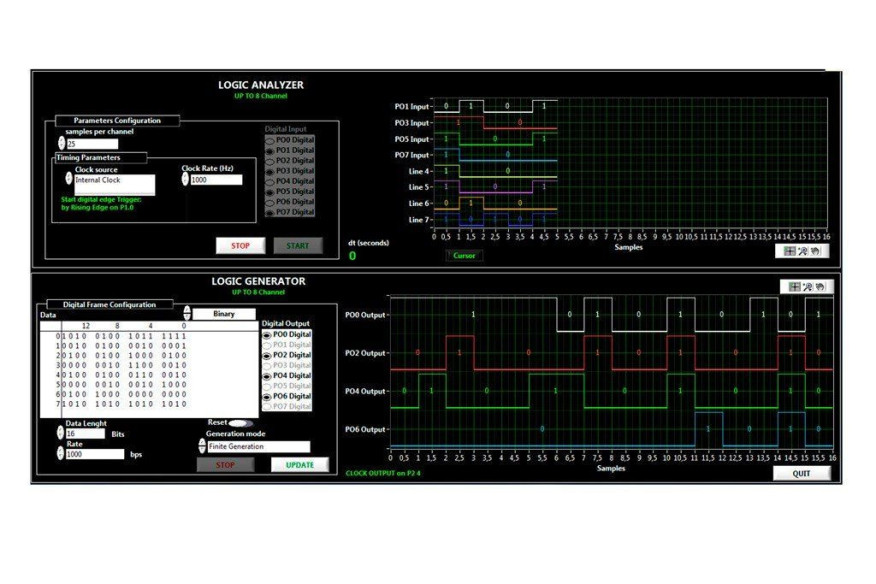This screenshot has width=876, height=584.
Task: Increment the samples per channel stepper
Action: 63,142
